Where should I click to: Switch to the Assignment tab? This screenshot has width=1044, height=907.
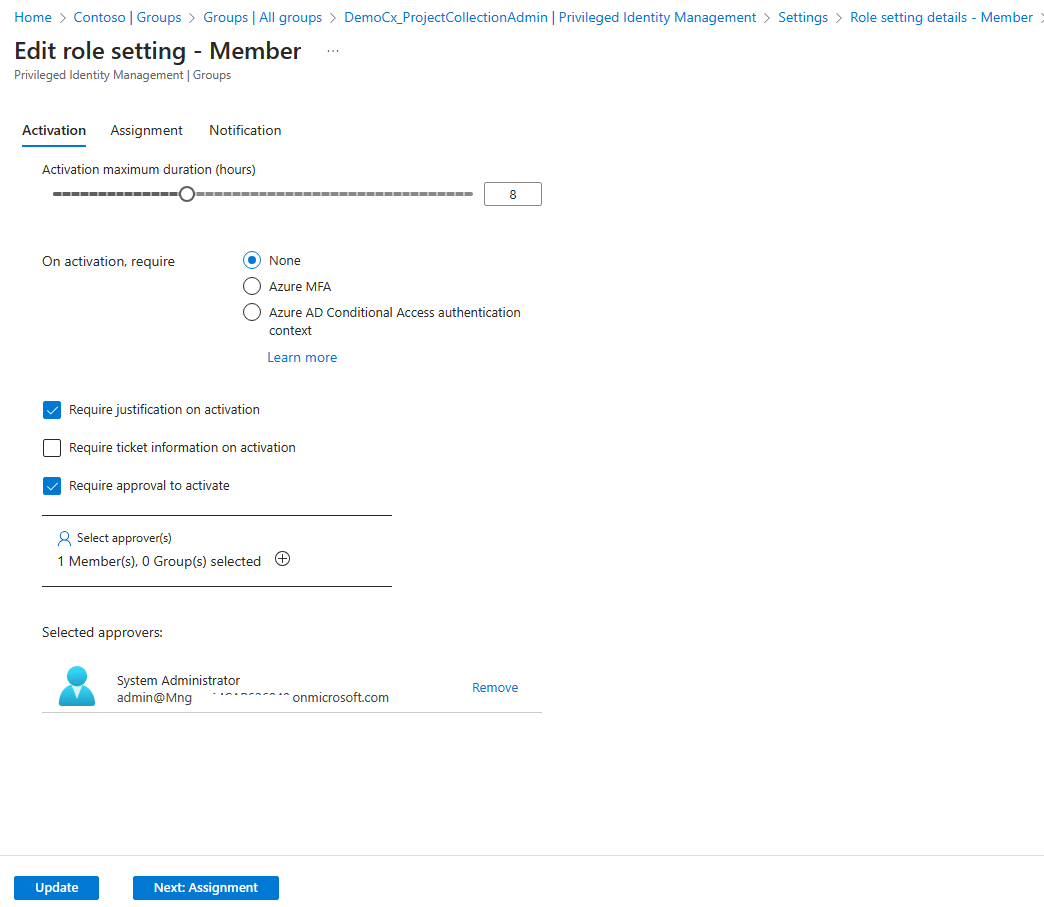tap(146, 130)
